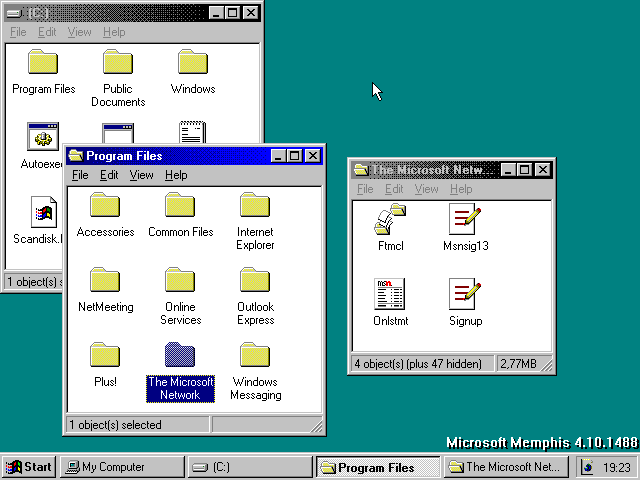Select The Microsoft Network folder icon
Image resolution: width=640 pixels, height=480 pixels.
click(x=180, y=355)
